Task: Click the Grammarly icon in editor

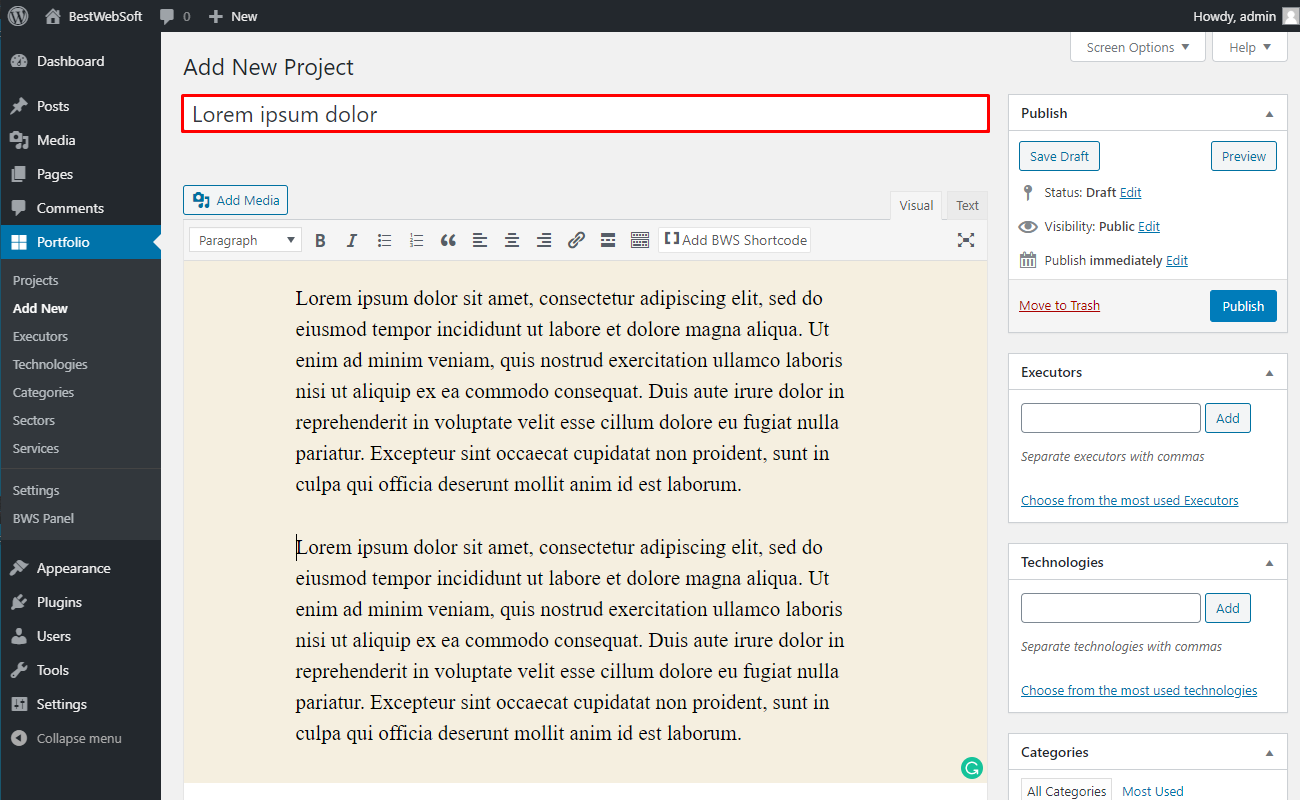Action: pos(971,768)
